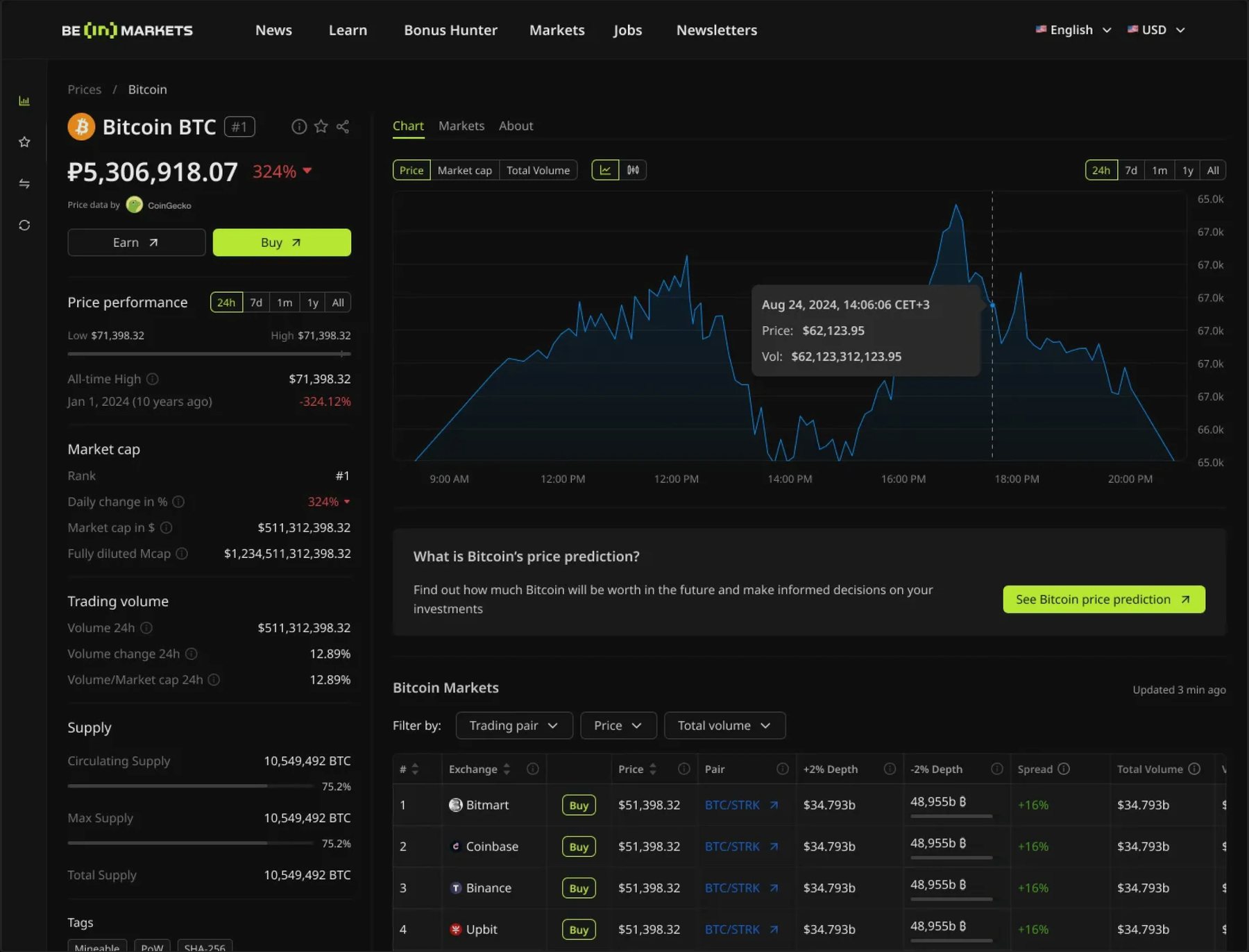
Task: Select 1m range on the chart
Action: click(x=1159, y=170)
